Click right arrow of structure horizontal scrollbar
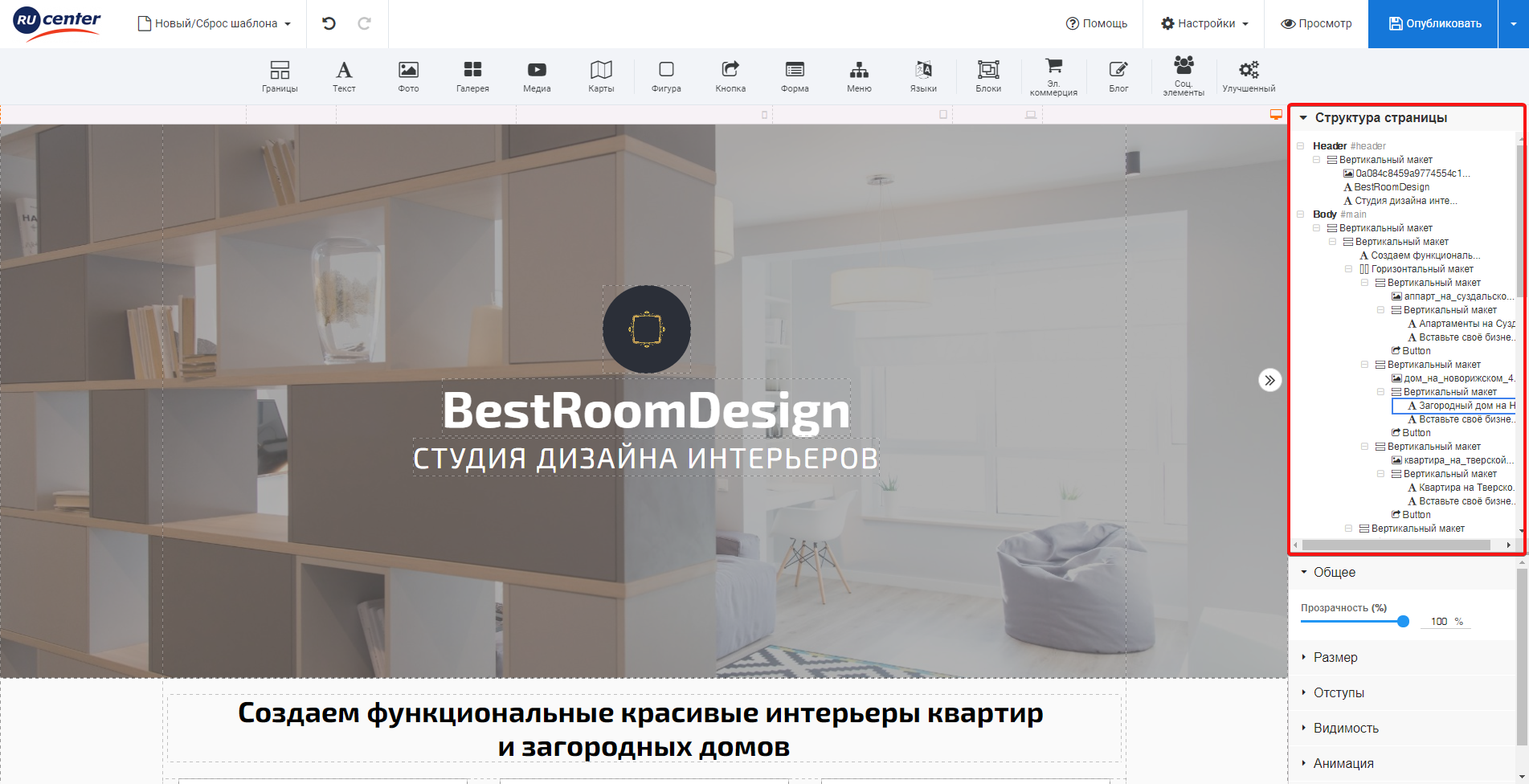This screenshot has width=1529, height=784. (x=1508, y=545)
